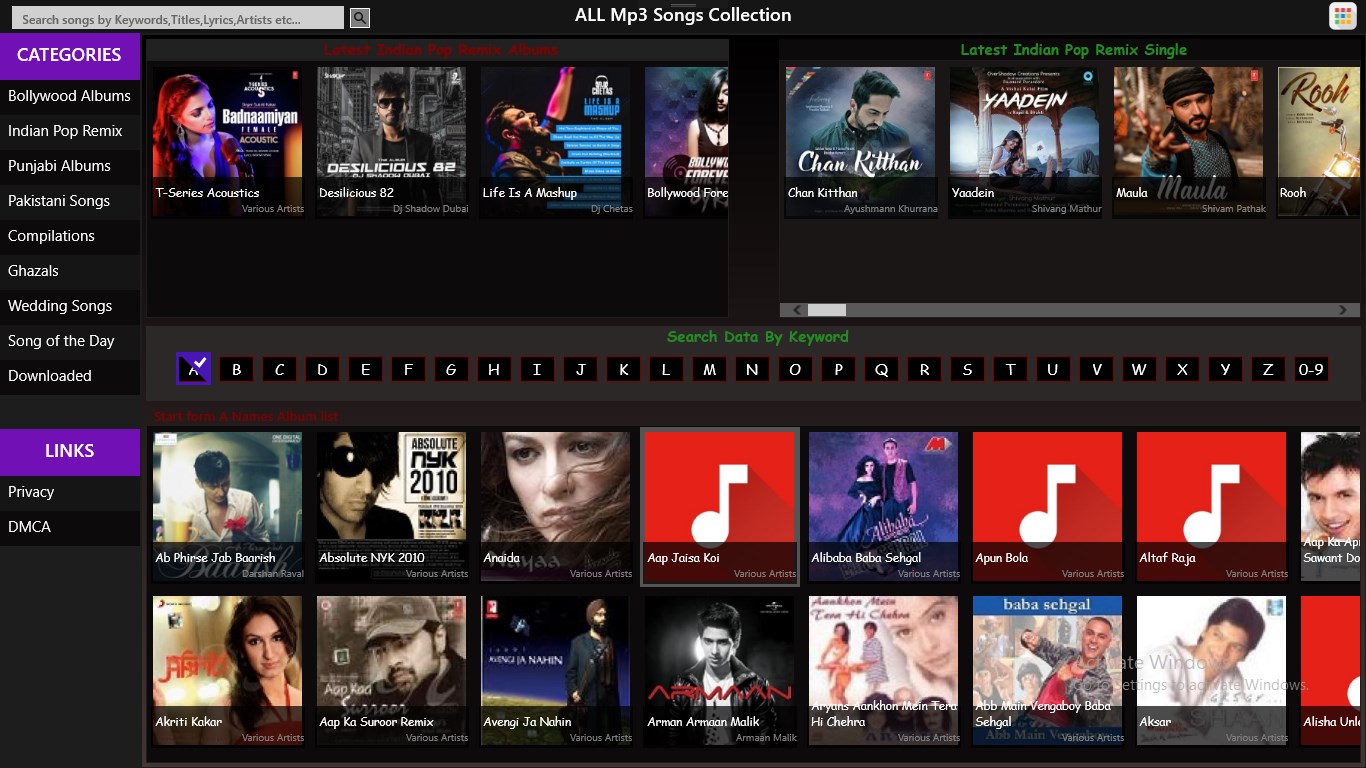Screen dimensions: 1366x768
Task: Open Indian Pop Remix category
Action: [x=70, y=131]
